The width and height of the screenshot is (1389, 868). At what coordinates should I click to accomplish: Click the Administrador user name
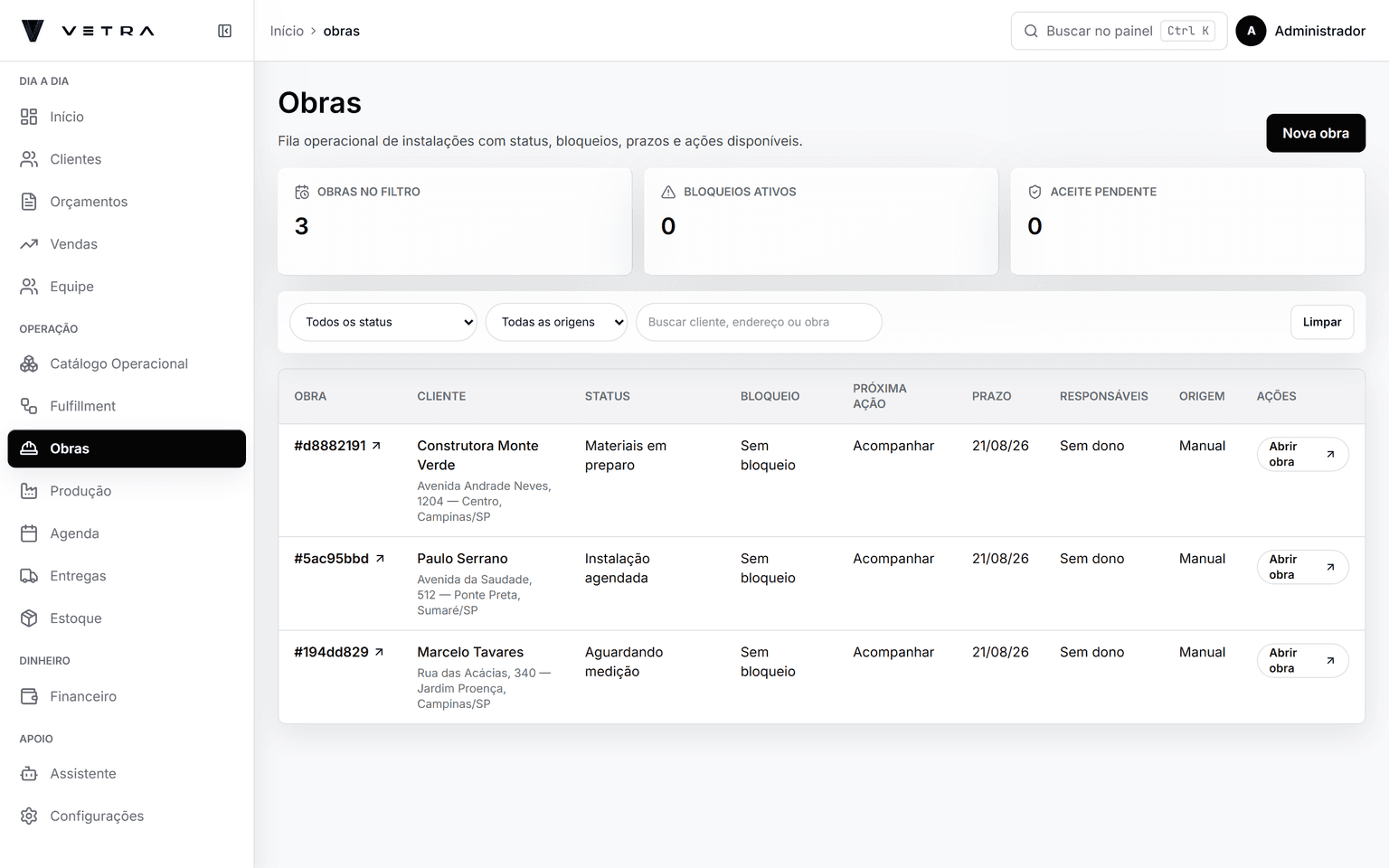click(1319, 31)
